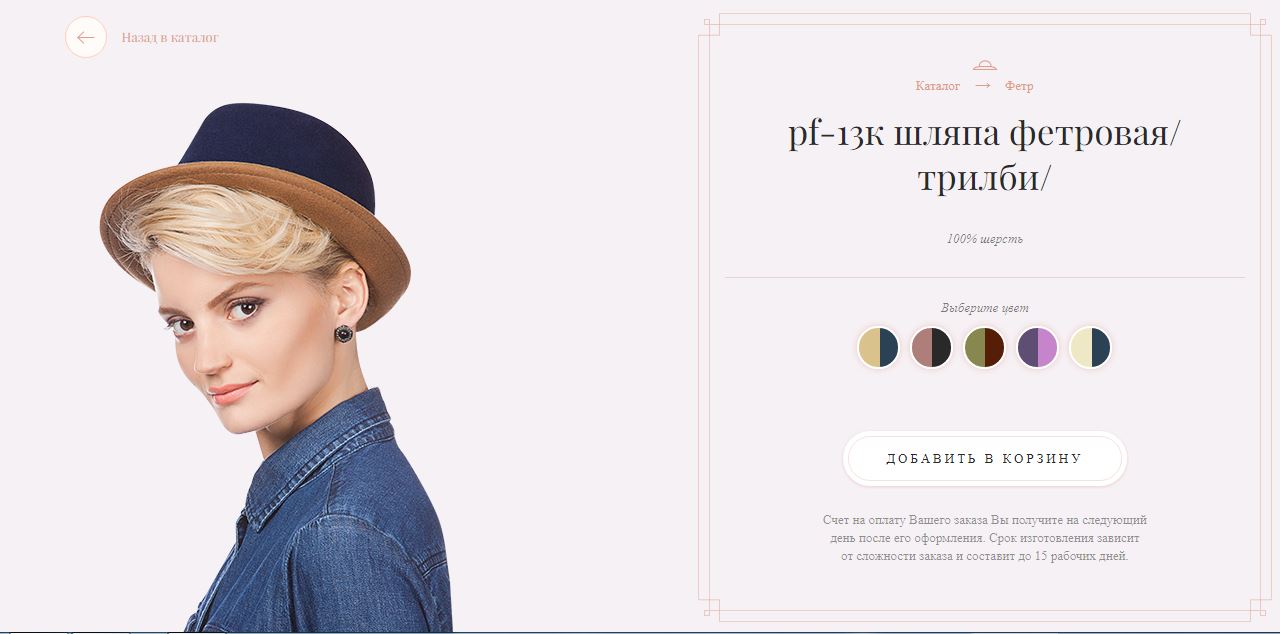Image resolution: width=1280 pixels, height=634 pixels.
Task: Click the '100% шерсть' material text
Action: [985, 239]
